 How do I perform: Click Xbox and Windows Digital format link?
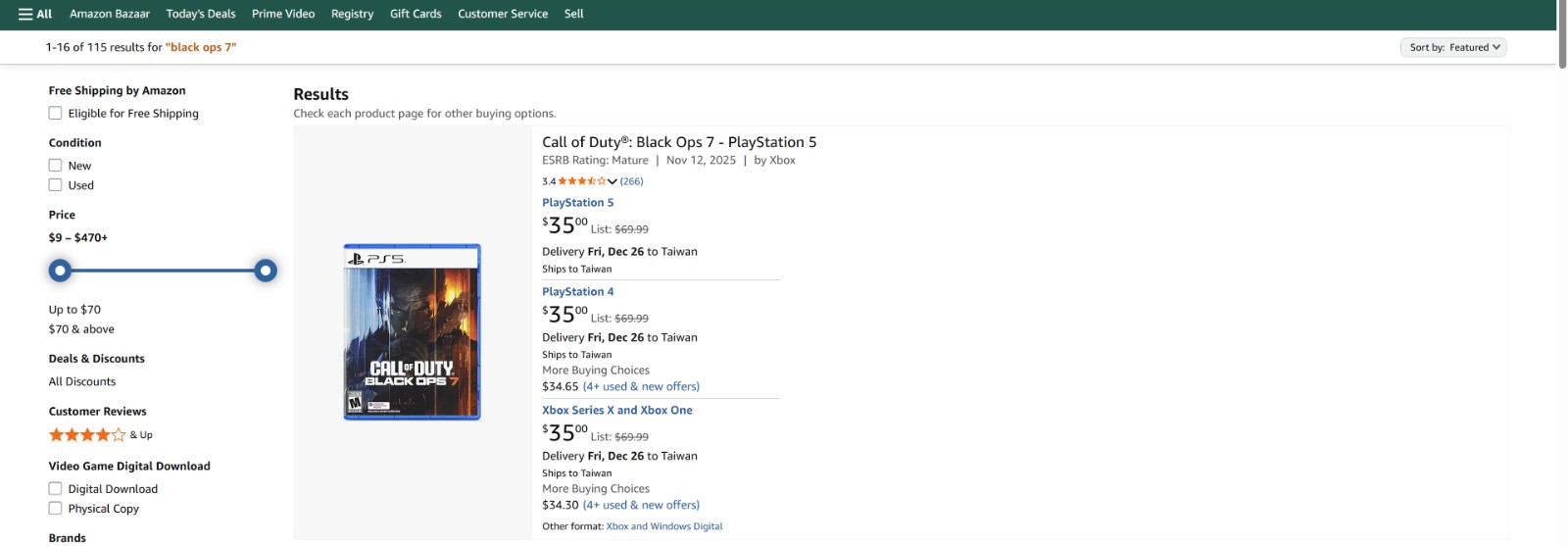664,526
